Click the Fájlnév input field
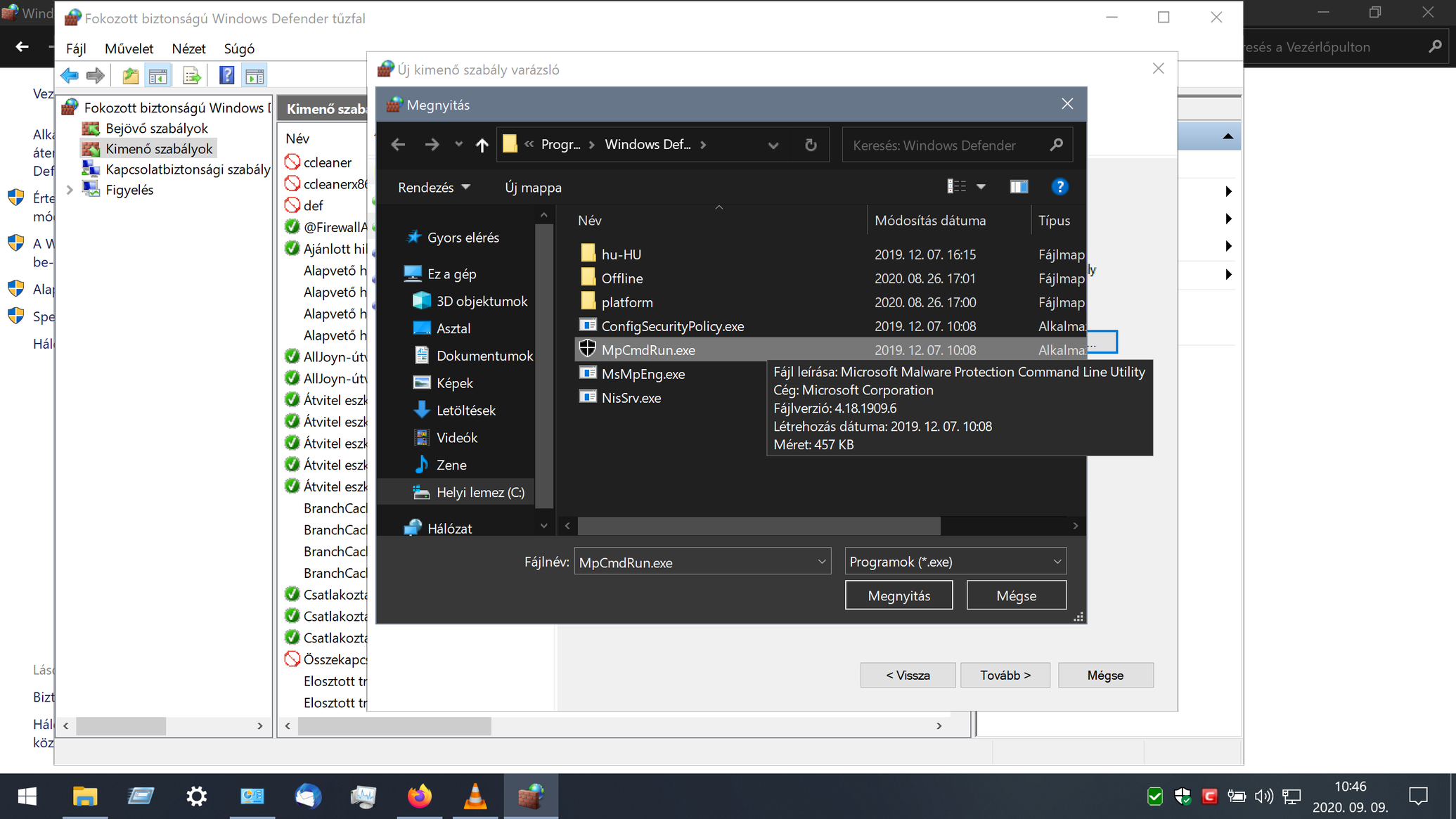The height and width of the screenshot is (819, 1456). tap(695, 562)
